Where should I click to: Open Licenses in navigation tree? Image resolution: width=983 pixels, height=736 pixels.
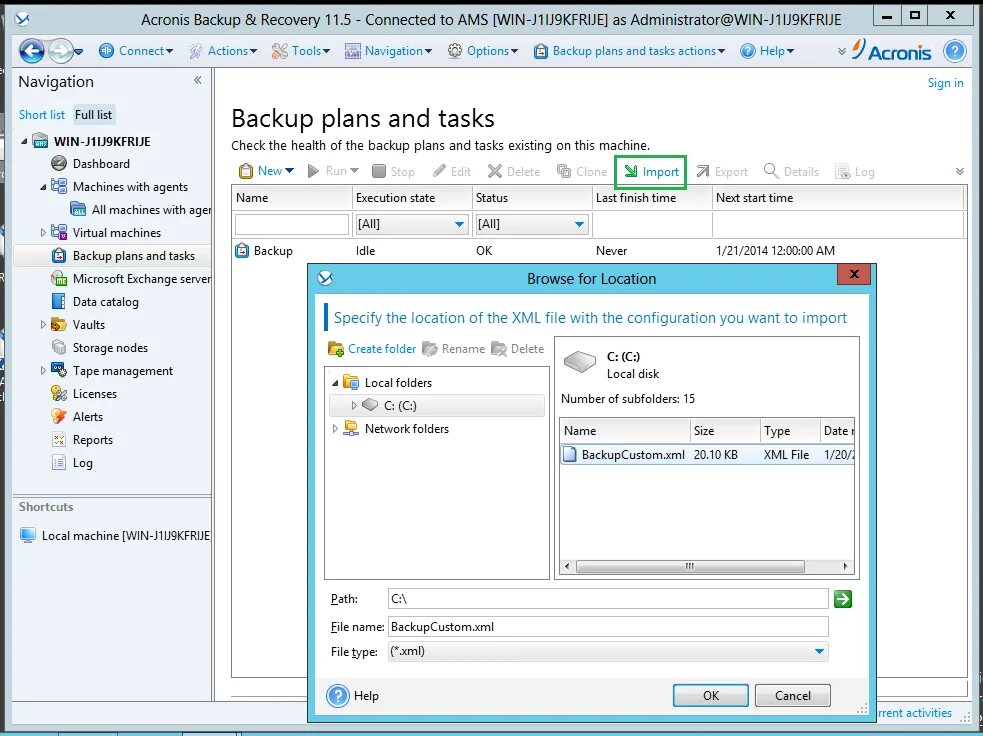click(x=94, y=394)
